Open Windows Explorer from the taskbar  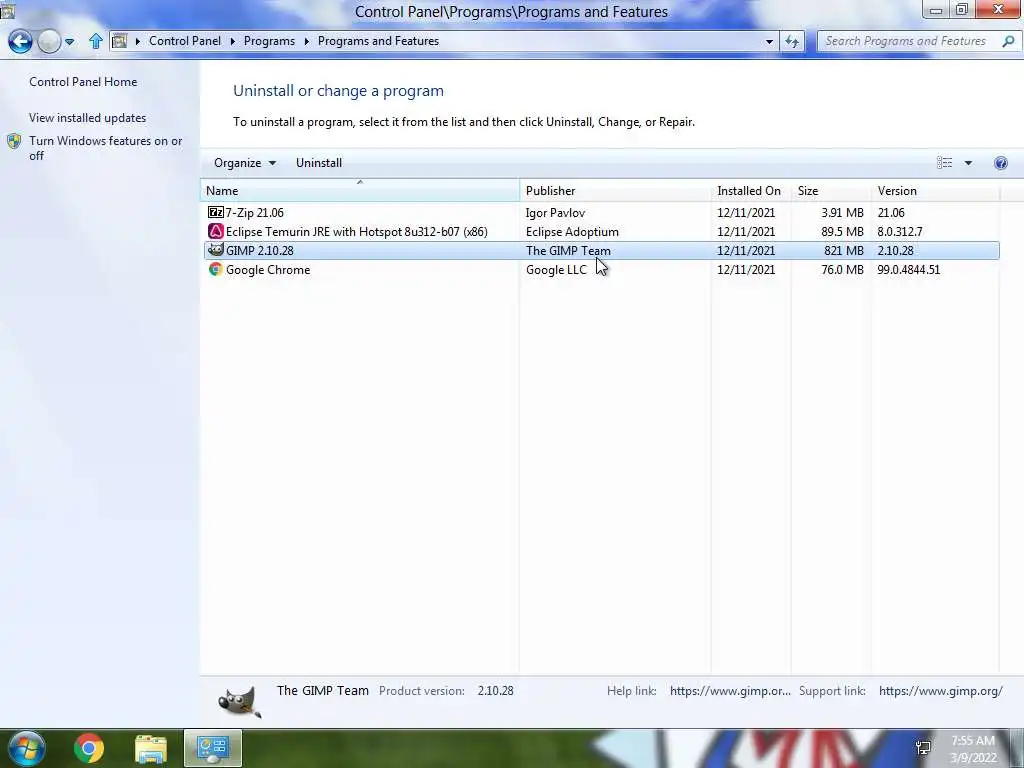(x=151, y=748)
